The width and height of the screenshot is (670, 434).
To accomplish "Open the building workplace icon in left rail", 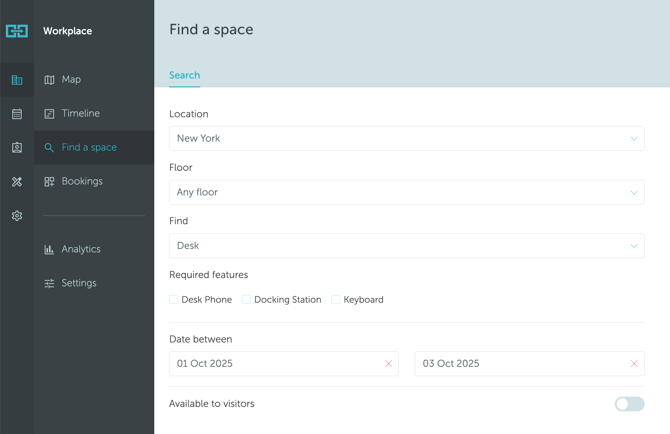I will coord(17,80).
